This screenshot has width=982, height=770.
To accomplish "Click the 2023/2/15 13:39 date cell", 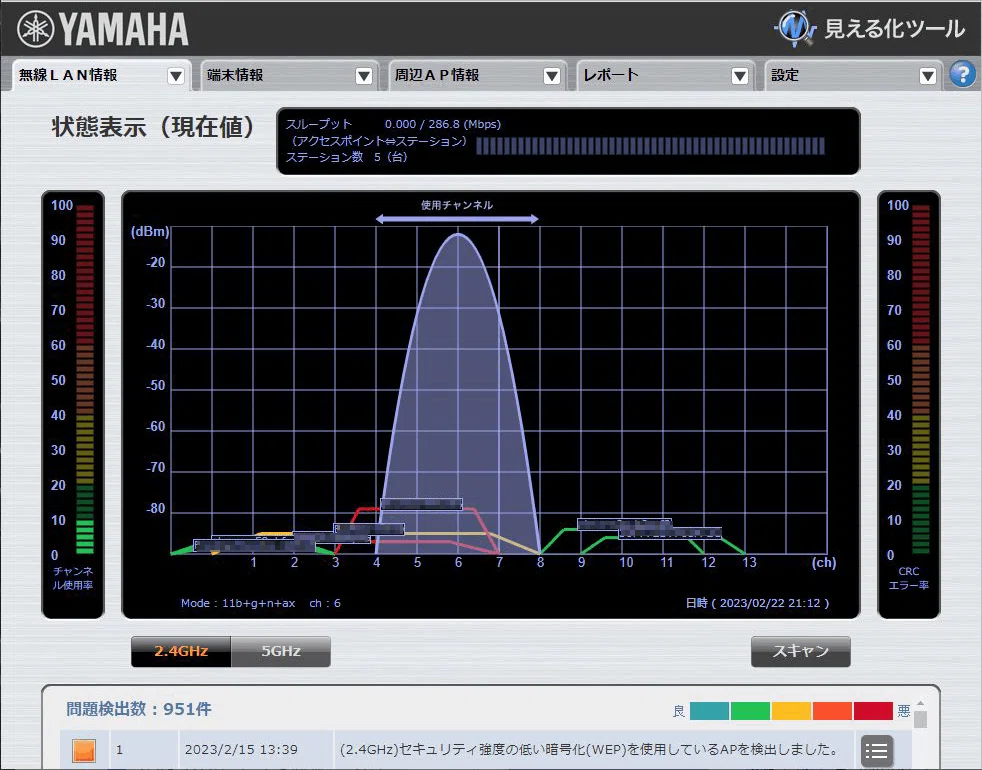I will click(x=241, y=749).
